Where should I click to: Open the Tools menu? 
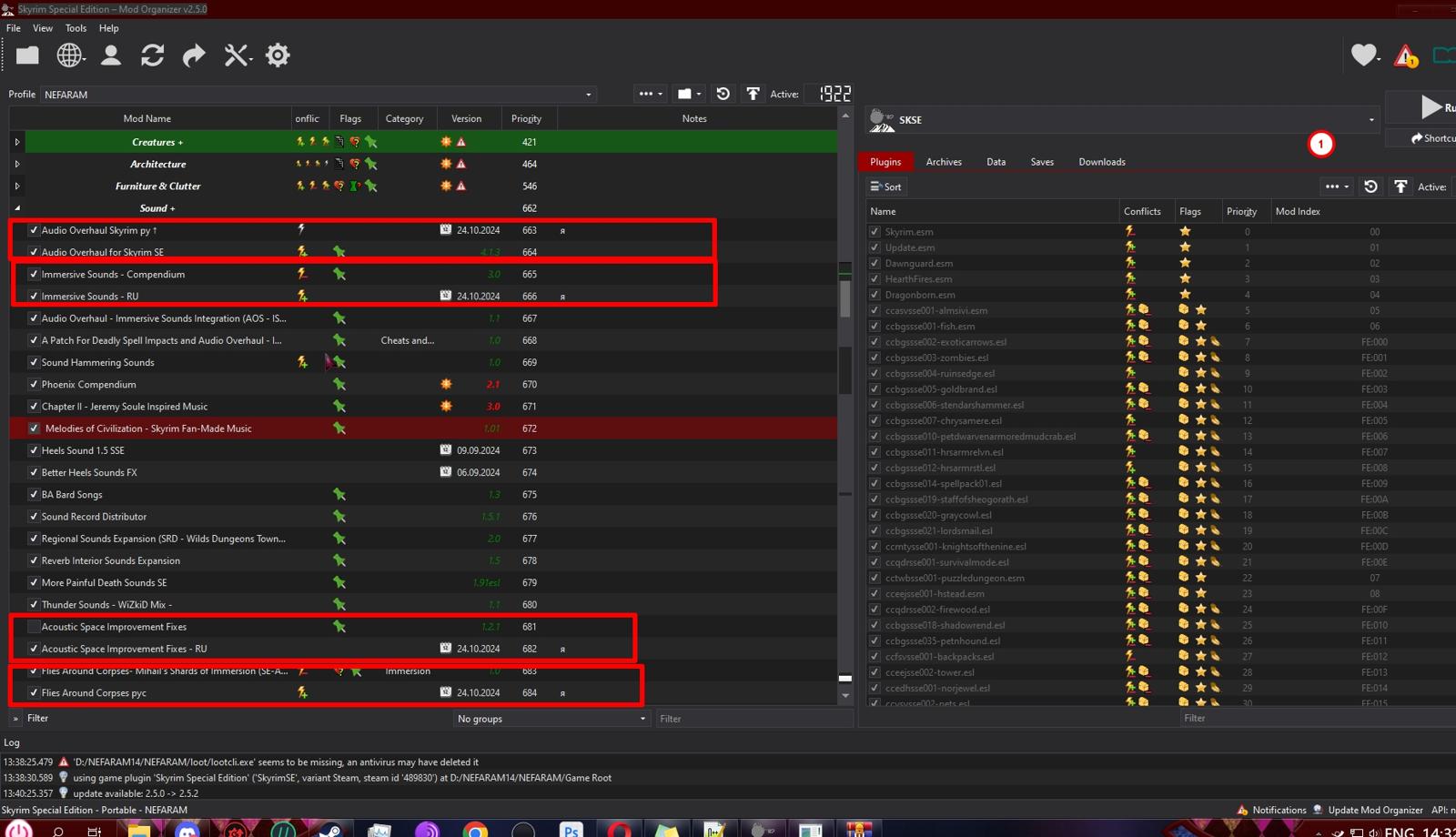pos(76,28)
